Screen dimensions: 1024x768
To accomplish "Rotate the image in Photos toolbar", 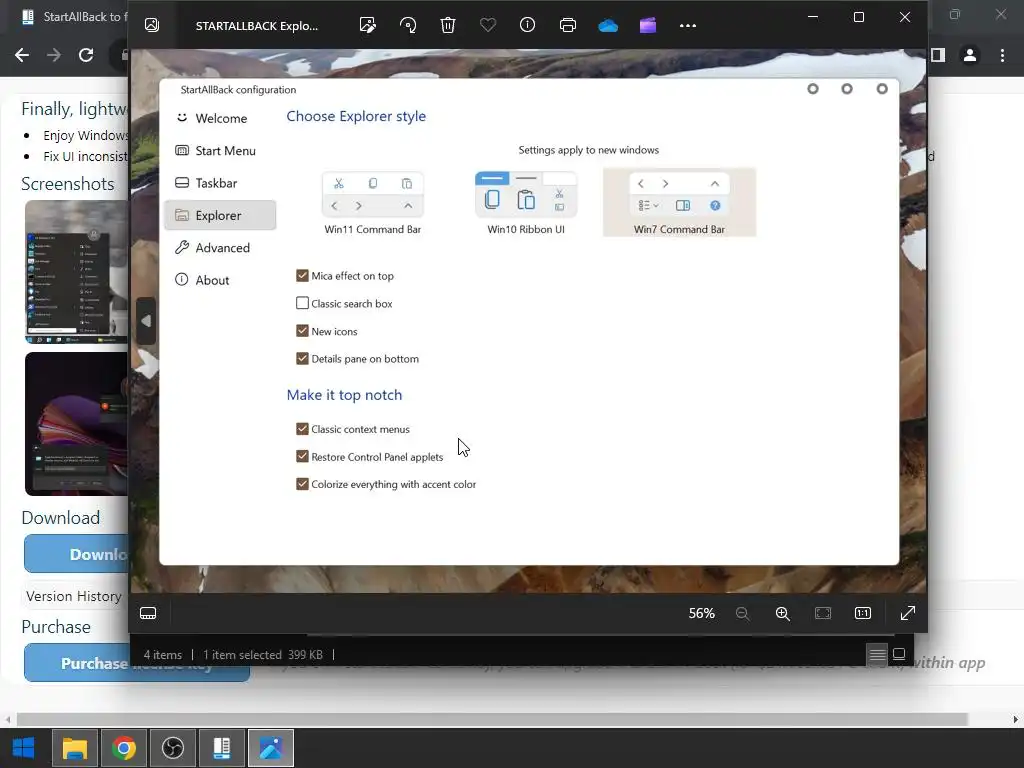I will point(408,25).
